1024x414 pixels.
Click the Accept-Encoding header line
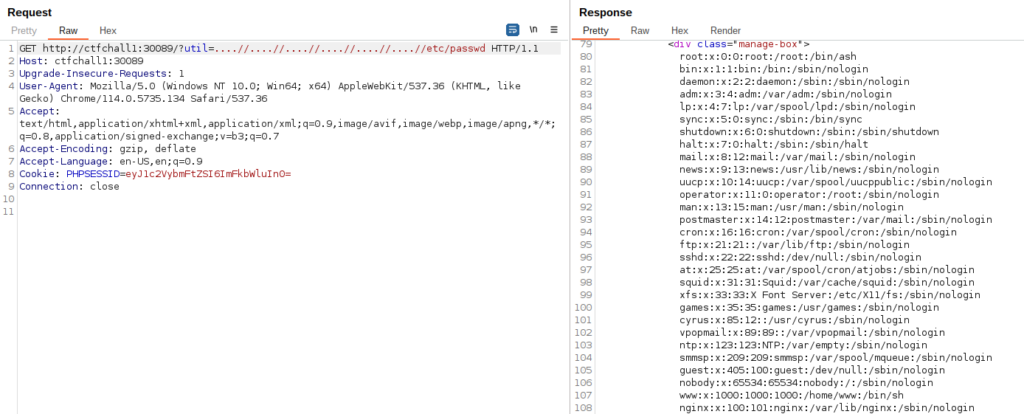pyautogui.click(x=107, y=149)
